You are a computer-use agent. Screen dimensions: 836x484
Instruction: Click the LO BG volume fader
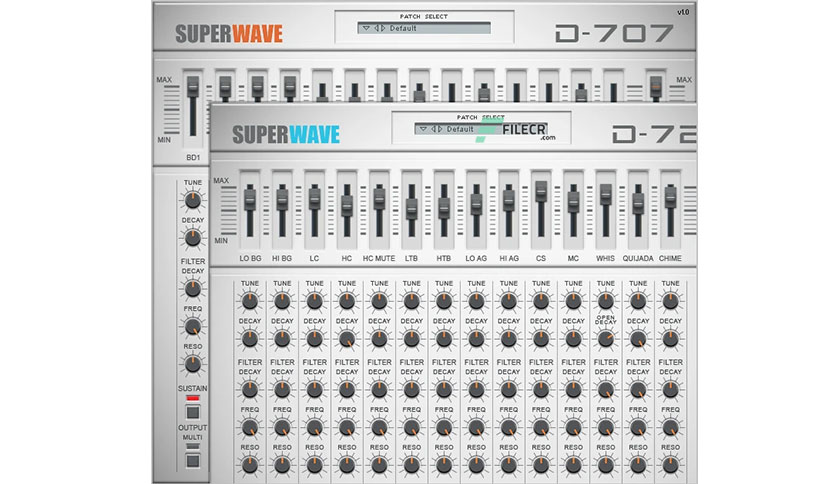(250, 200)
